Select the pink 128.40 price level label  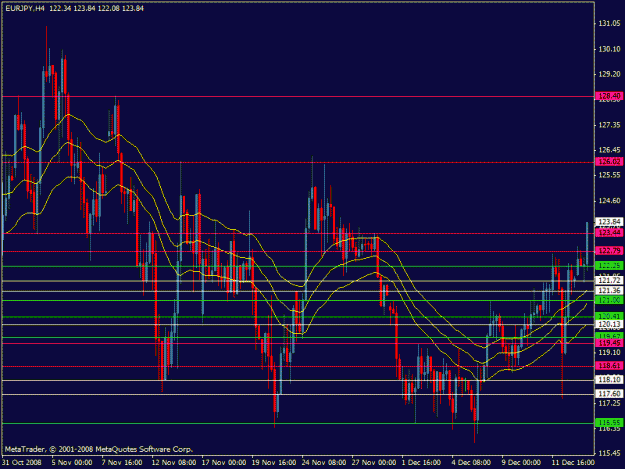tap(609, 96)
